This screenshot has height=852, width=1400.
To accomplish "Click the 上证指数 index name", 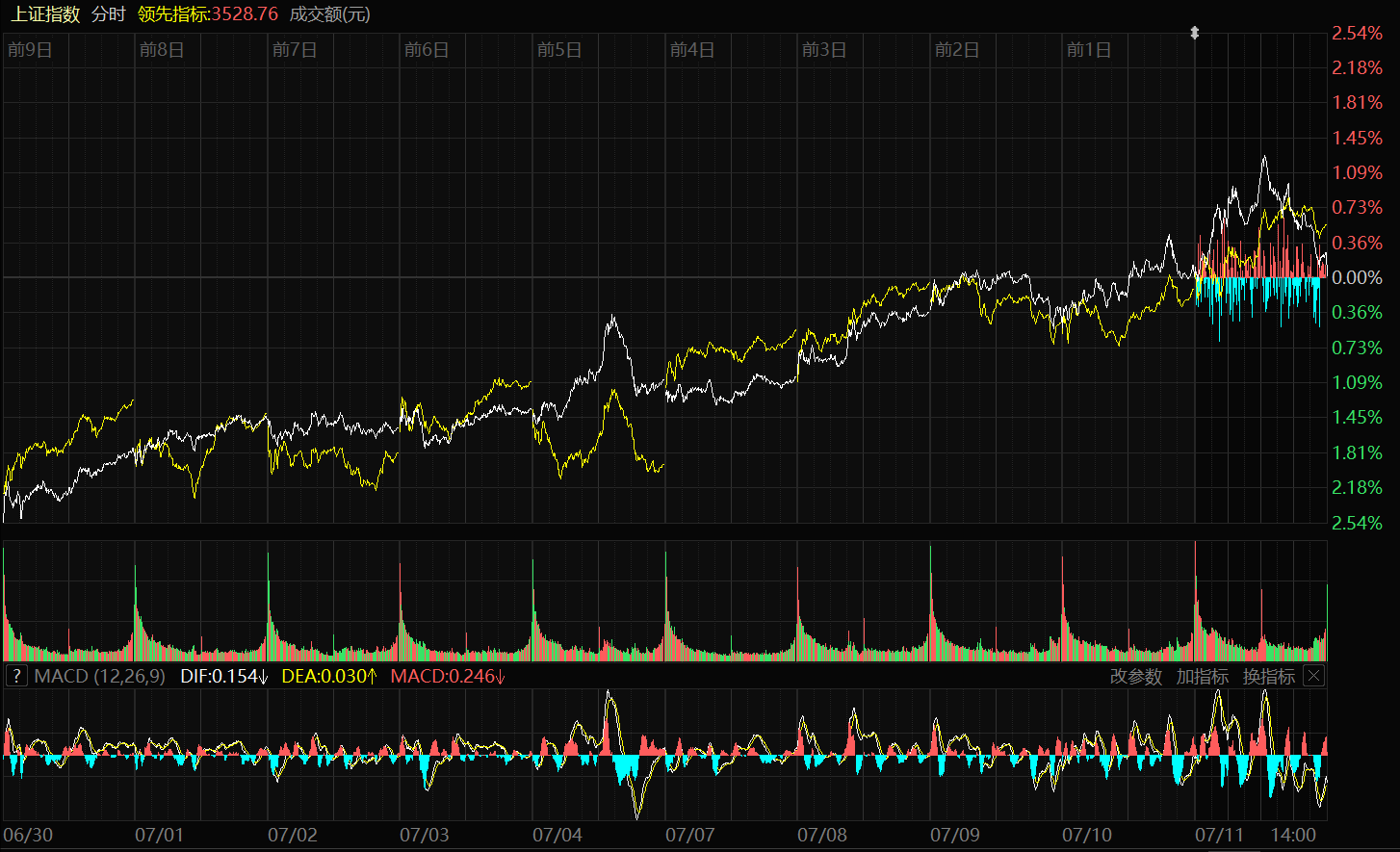I will coord(45,14).
